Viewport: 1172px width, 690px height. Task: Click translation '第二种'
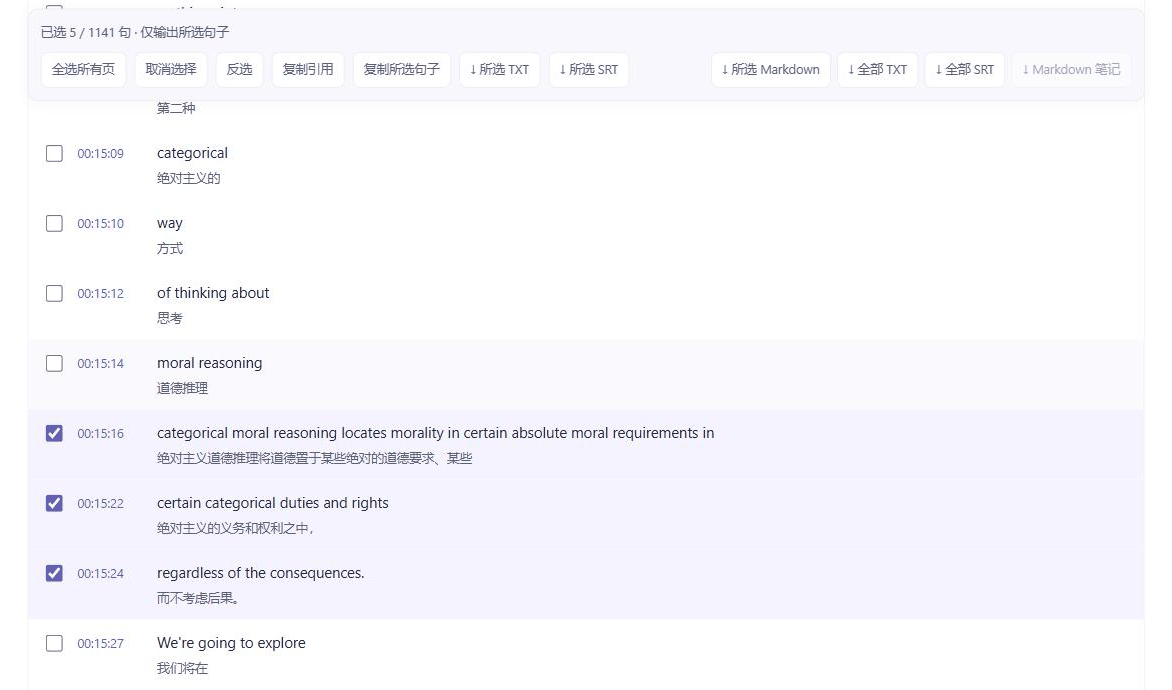coord(176,108)
